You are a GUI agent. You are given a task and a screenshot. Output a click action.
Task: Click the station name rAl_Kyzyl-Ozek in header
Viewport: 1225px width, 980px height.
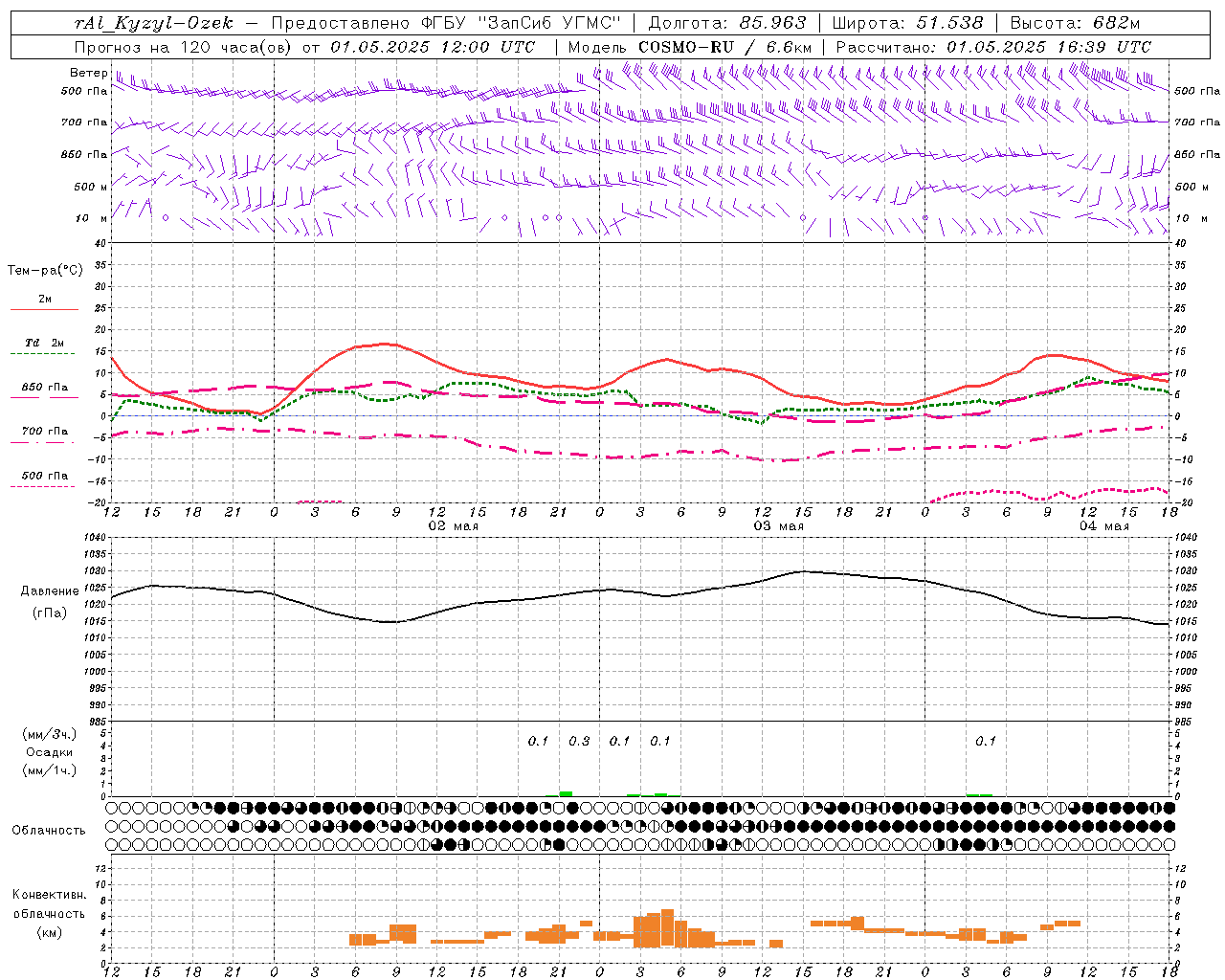tap(153, 23)
